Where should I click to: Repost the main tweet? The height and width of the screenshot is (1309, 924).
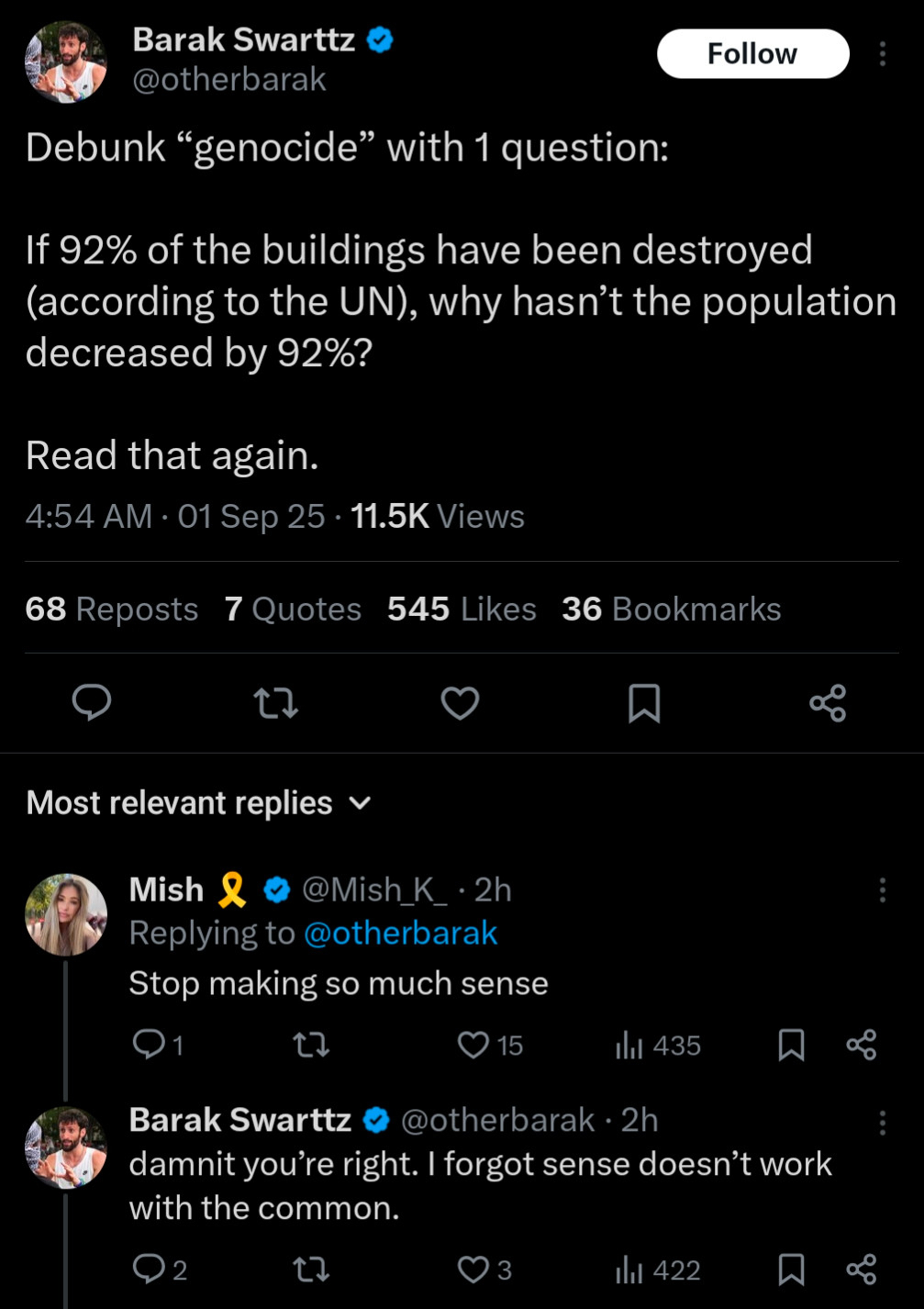coord(275,703)
